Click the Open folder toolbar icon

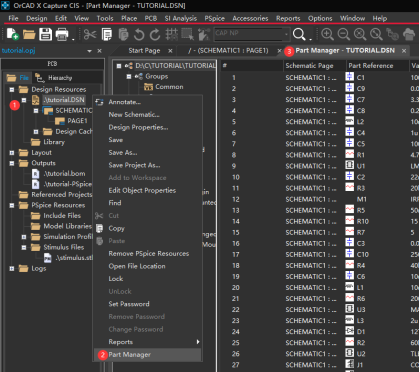29,34
